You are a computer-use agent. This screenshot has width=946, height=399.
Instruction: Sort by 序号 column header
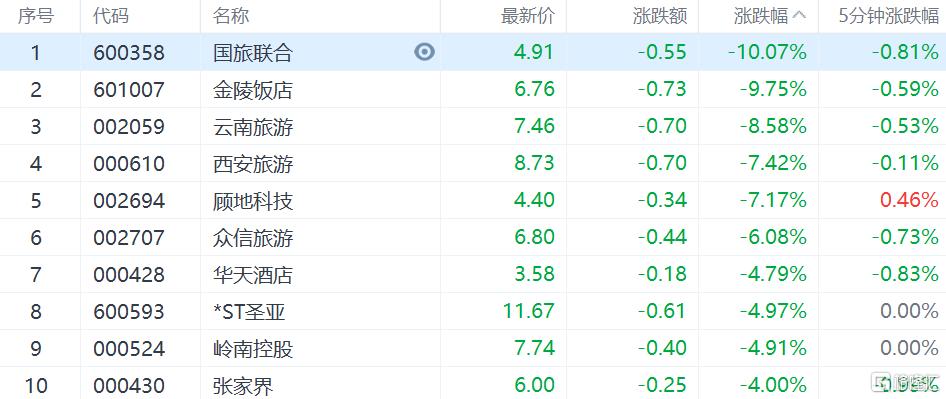click(36, 16)
